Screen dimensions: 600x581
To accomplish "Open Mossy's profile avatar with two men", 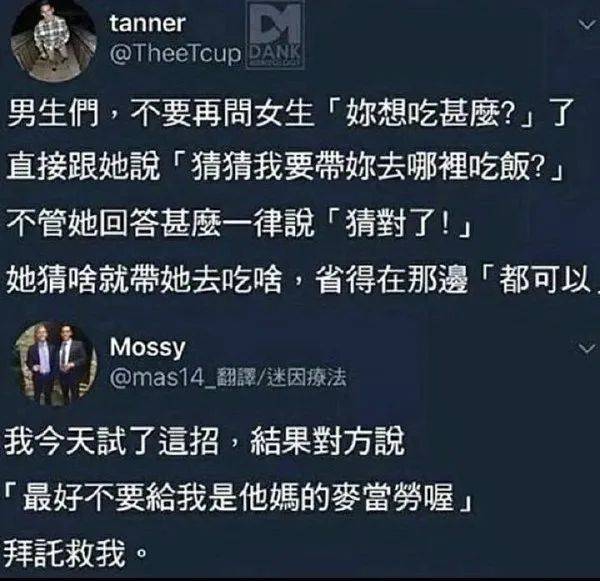I will click(54, 364).
